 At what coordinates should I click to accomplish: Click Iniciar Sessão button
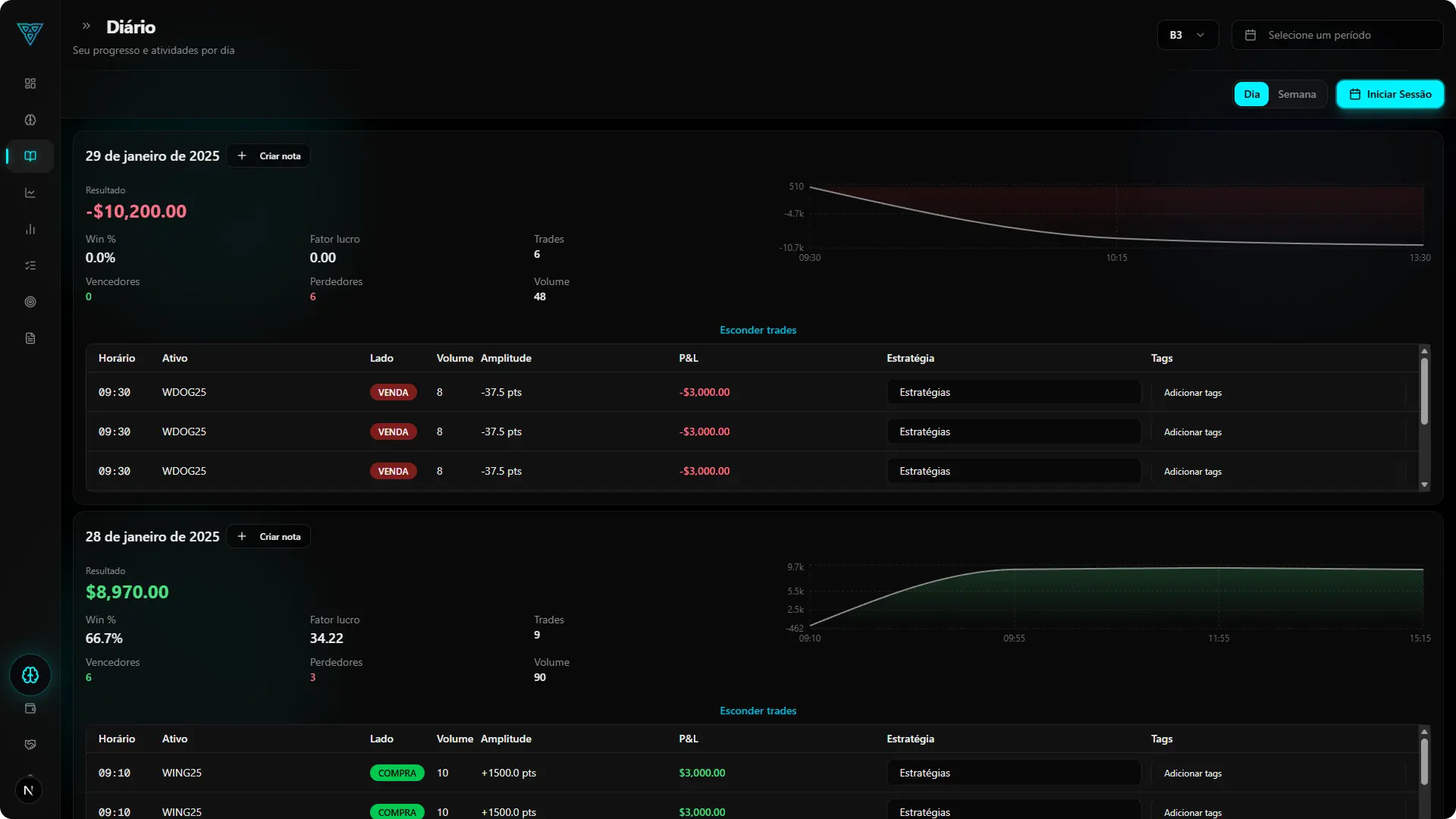pyautogui.click(x=1390, y=93)
